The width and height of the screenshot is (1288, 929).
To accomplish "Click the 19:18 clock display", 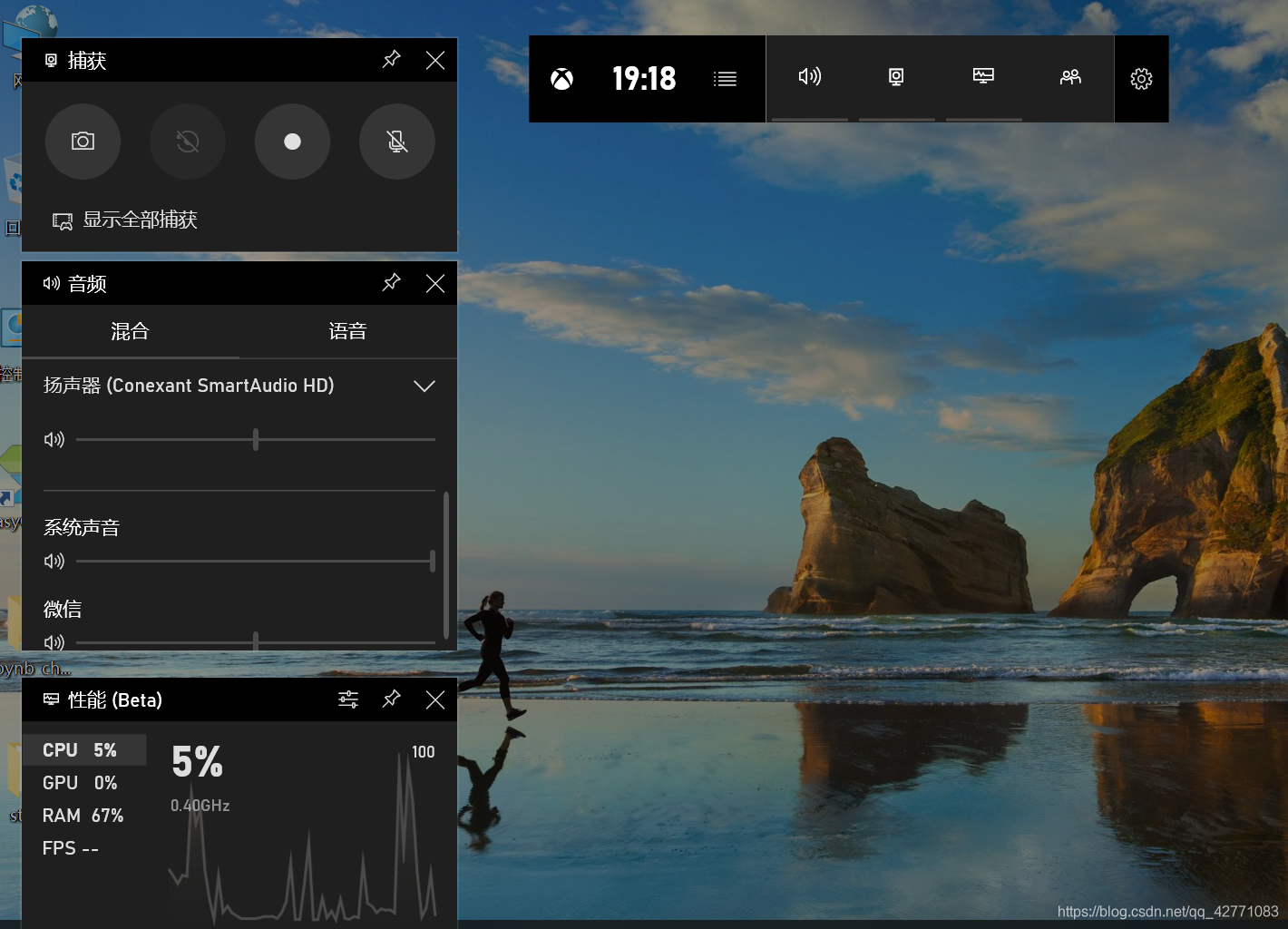I will 644,79.
